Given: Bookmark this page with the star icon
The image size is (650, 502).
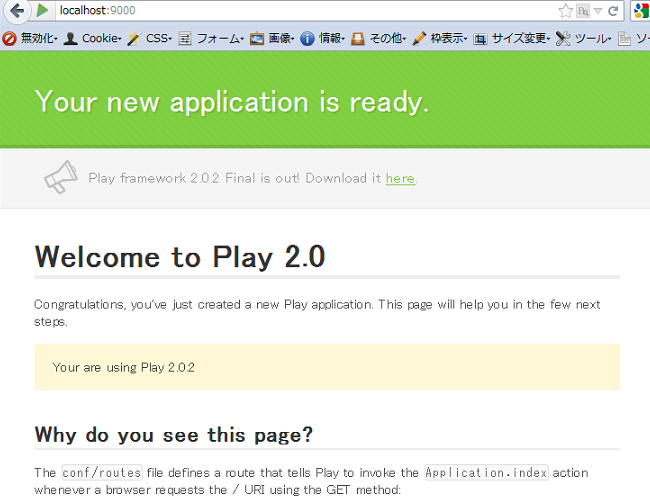Looking at the screenshot, I should (565, 11).
